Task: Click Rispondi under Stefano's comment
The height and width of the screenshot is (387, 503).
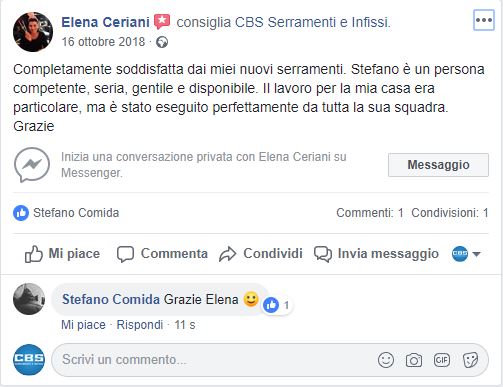Action: (x=140, y=325)
